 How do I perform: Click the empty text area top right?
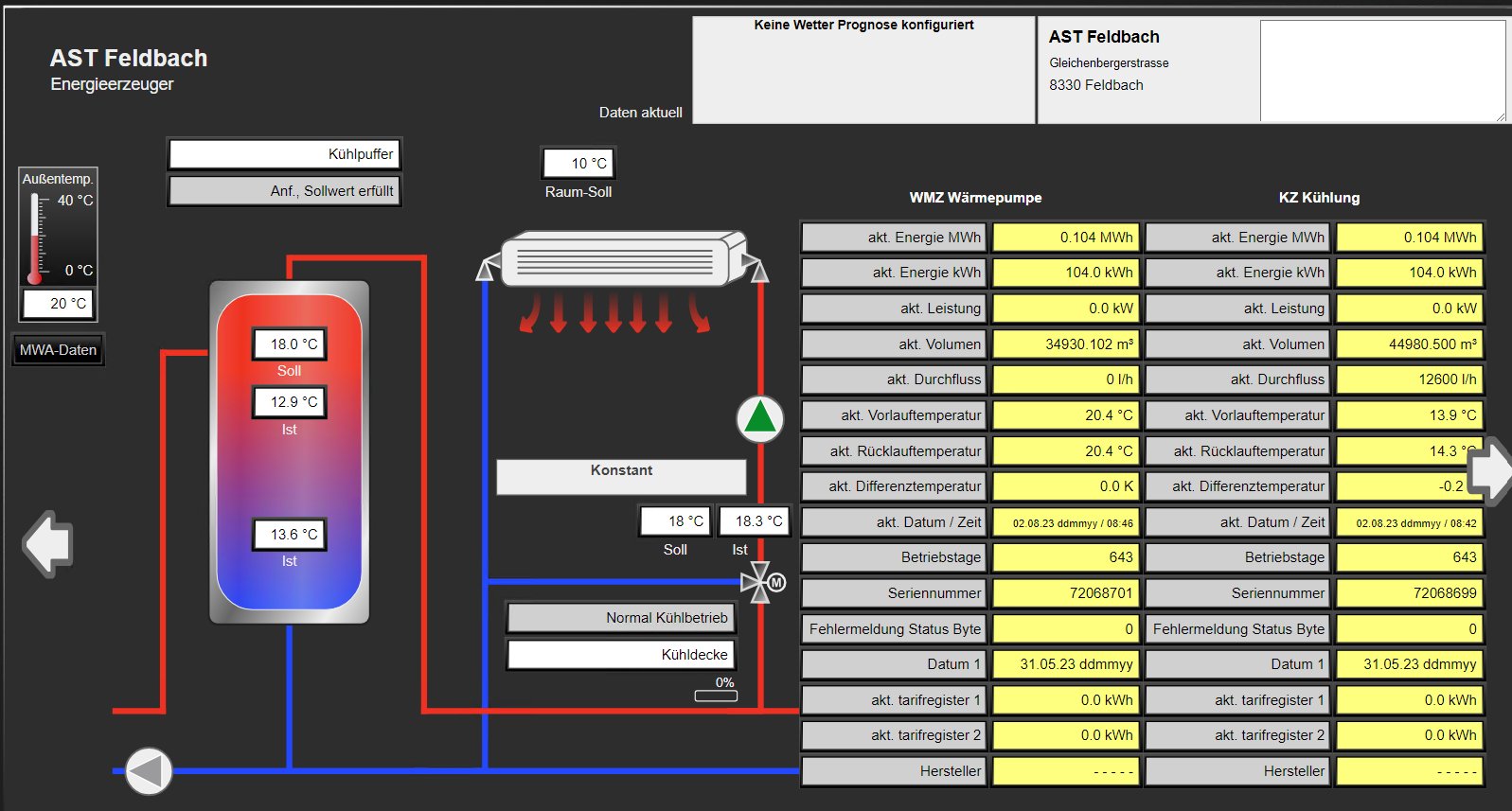coord(1381,71)
